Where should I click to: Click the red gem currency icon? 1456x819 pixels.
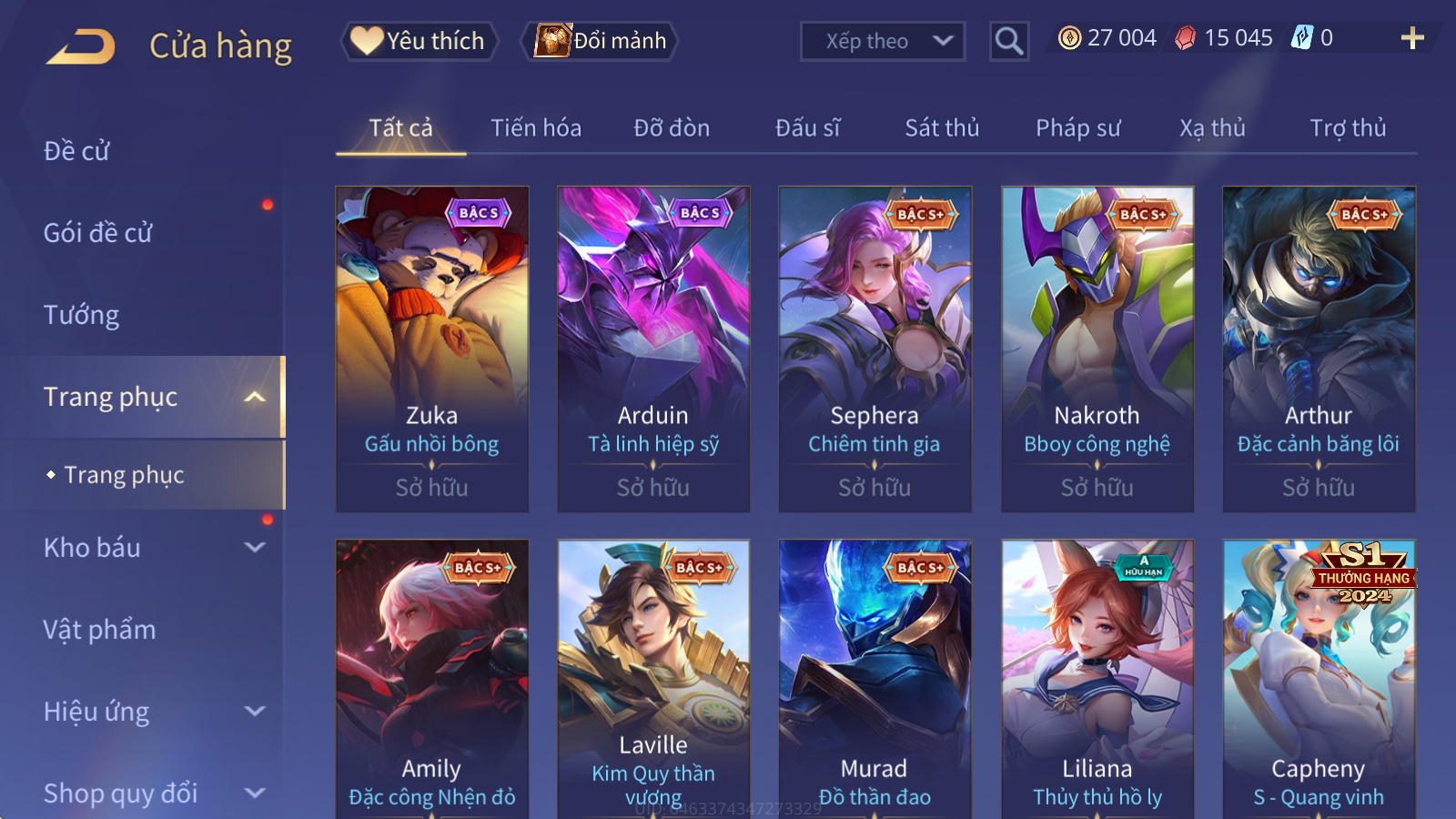1185,38
